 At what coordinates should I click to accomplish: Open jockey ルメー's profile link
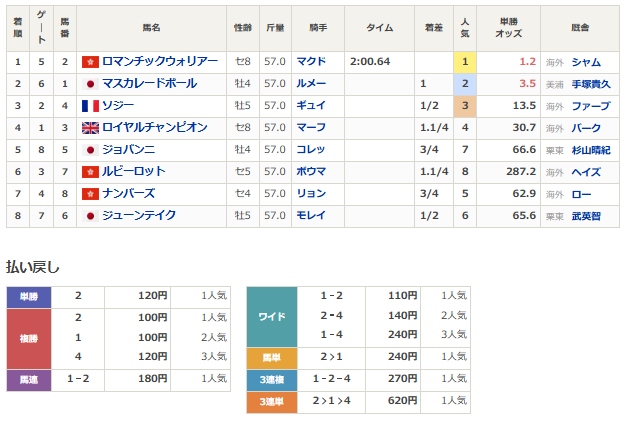click(311, 84)
